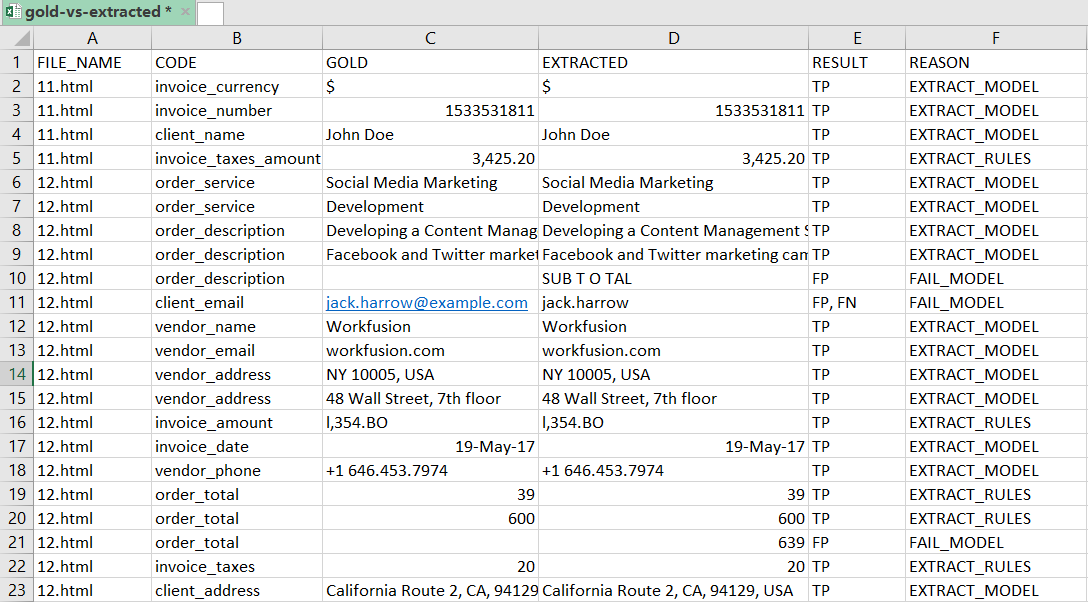Select FAIL_MODEL reason in row 21

[996, 542]
